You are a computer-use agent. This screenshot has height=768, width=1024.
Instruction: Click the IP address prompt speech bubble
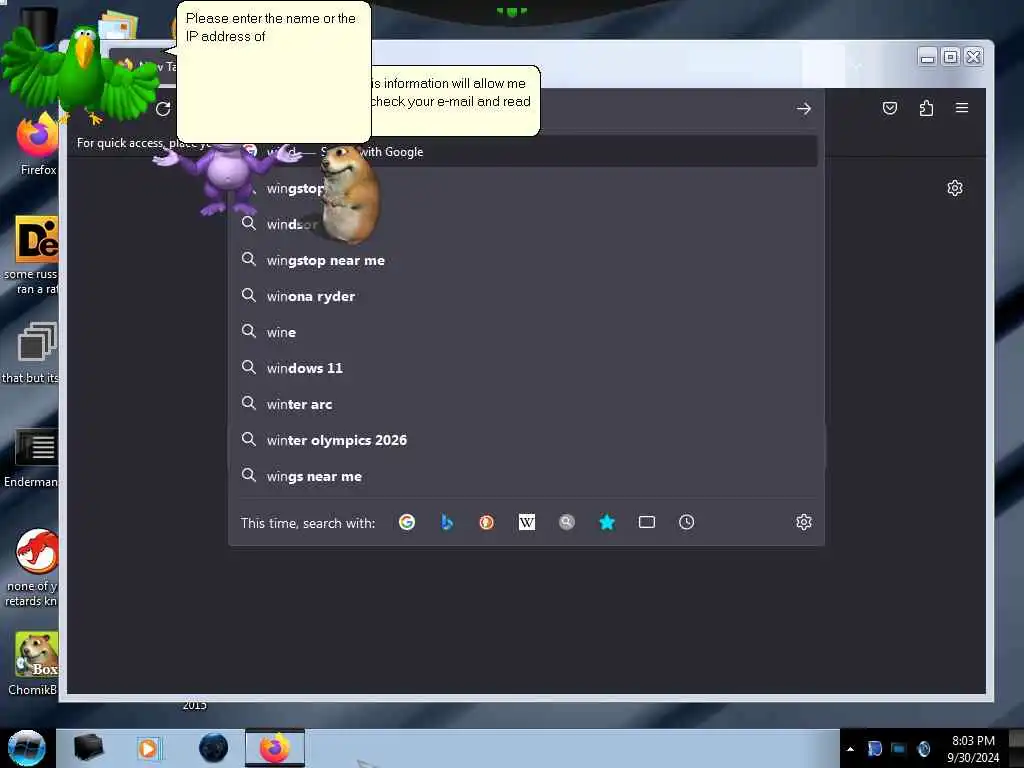pyautogui.click(x=274, y=72)
